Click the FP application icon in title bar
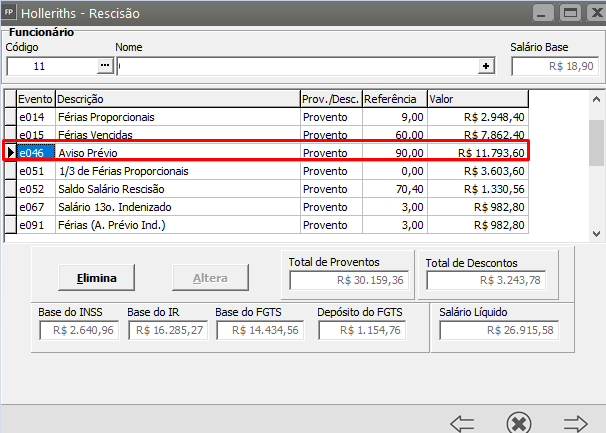This screenshot has width=606, height=433. (x=9, y=12)
